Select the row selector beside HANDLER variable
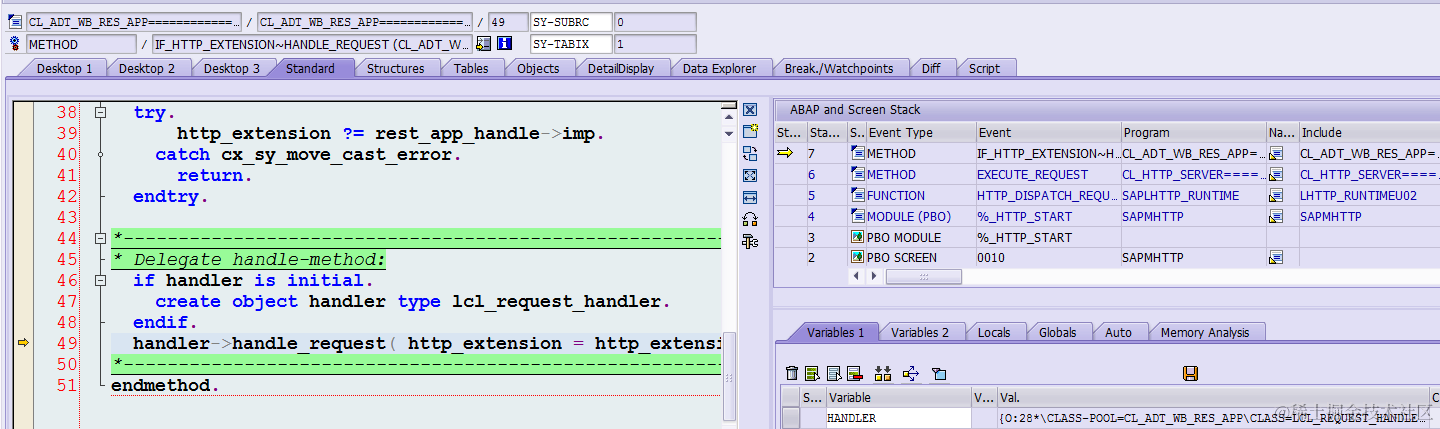The image size is (1440, 429). coord(790,418)
